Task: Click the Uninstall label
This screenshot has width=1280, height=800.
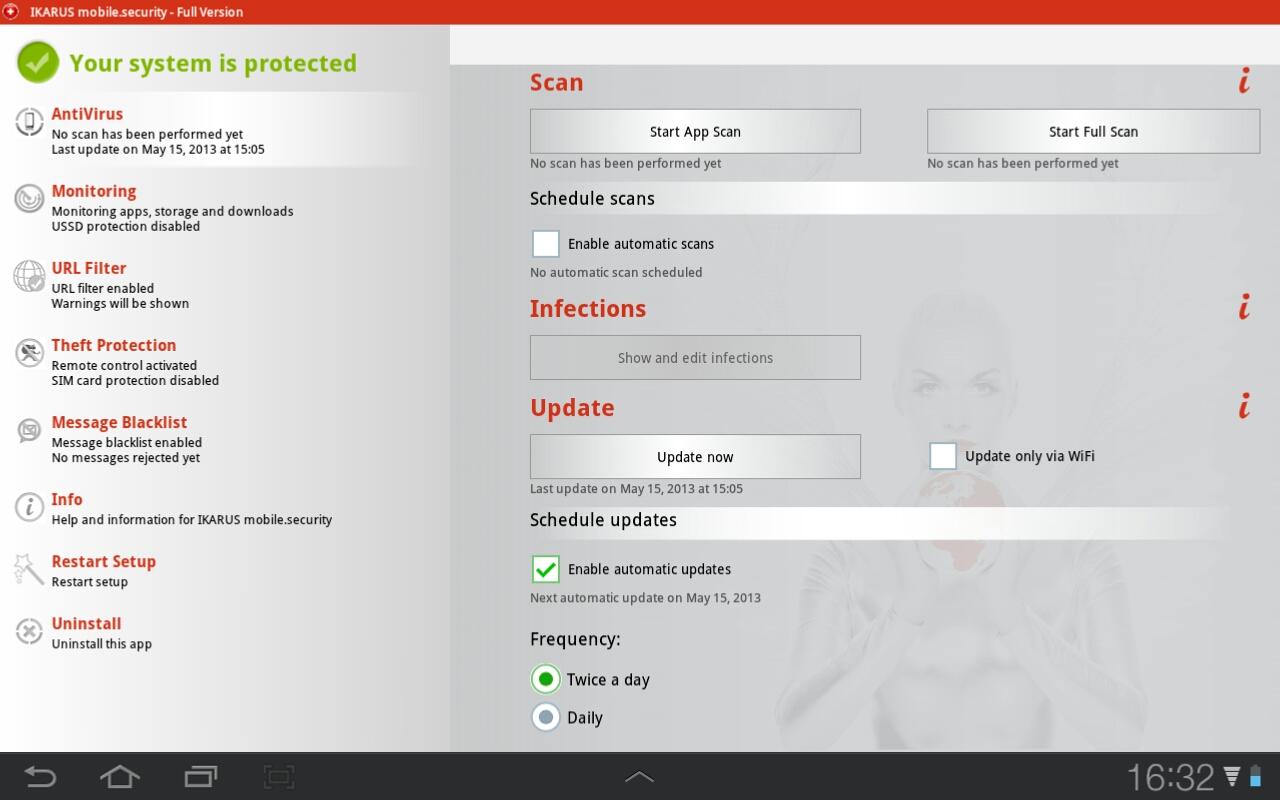Action: [86, 623]
